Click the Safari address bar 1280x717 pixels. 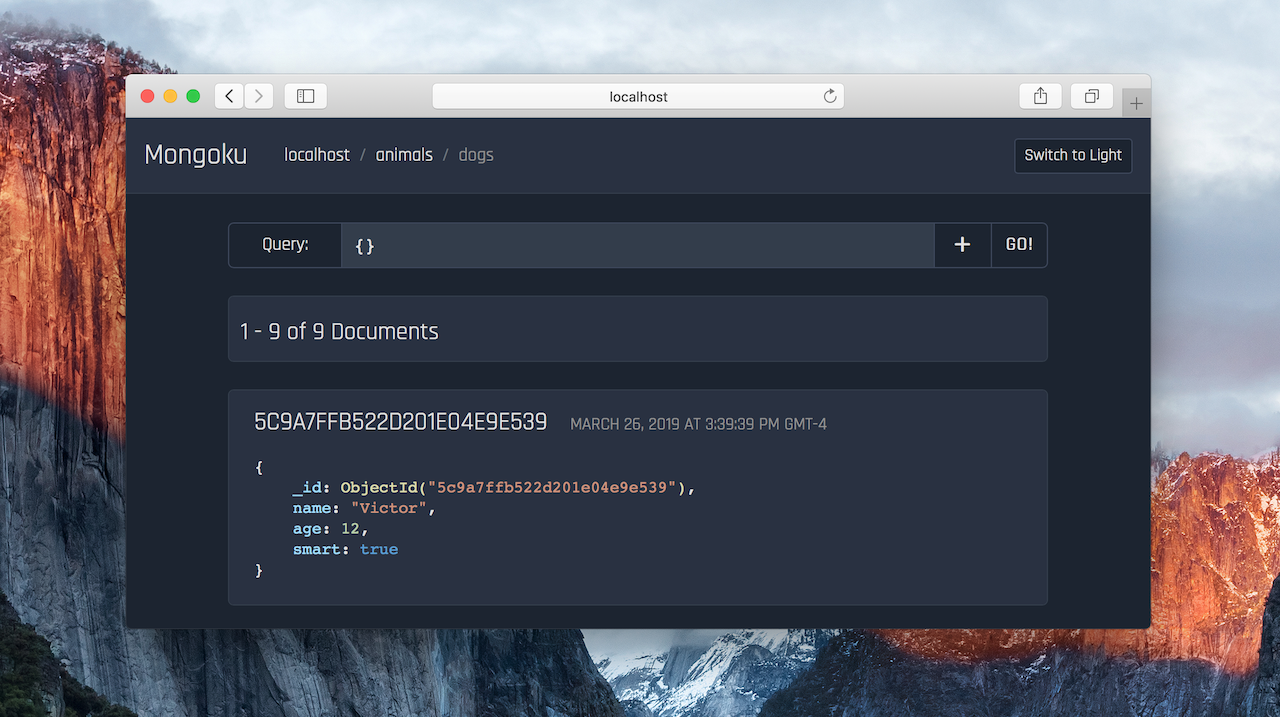[x=638, y=96]
